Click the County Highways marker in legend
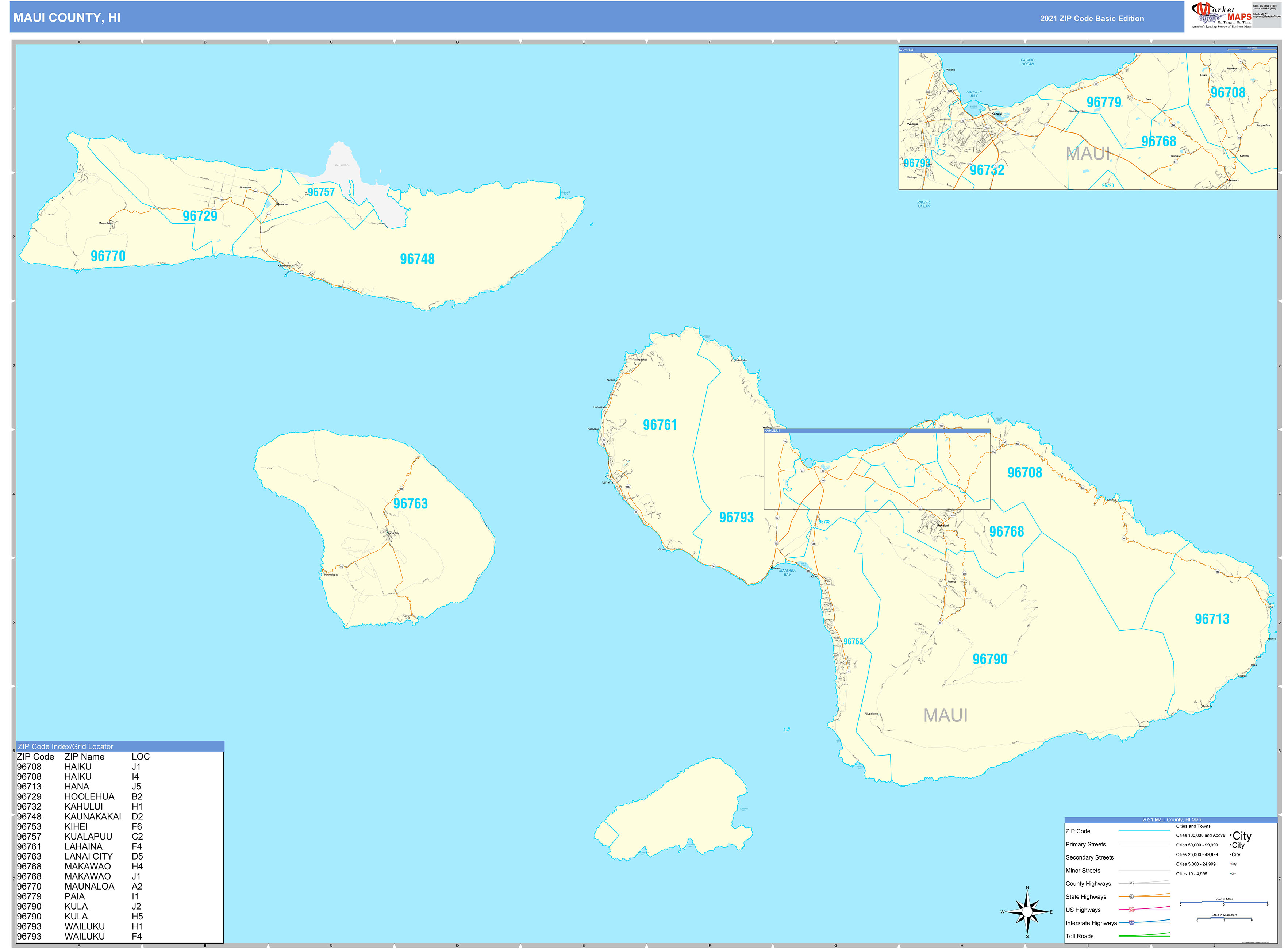Viewport: 1288px width, 949px height. [1131, 884]
